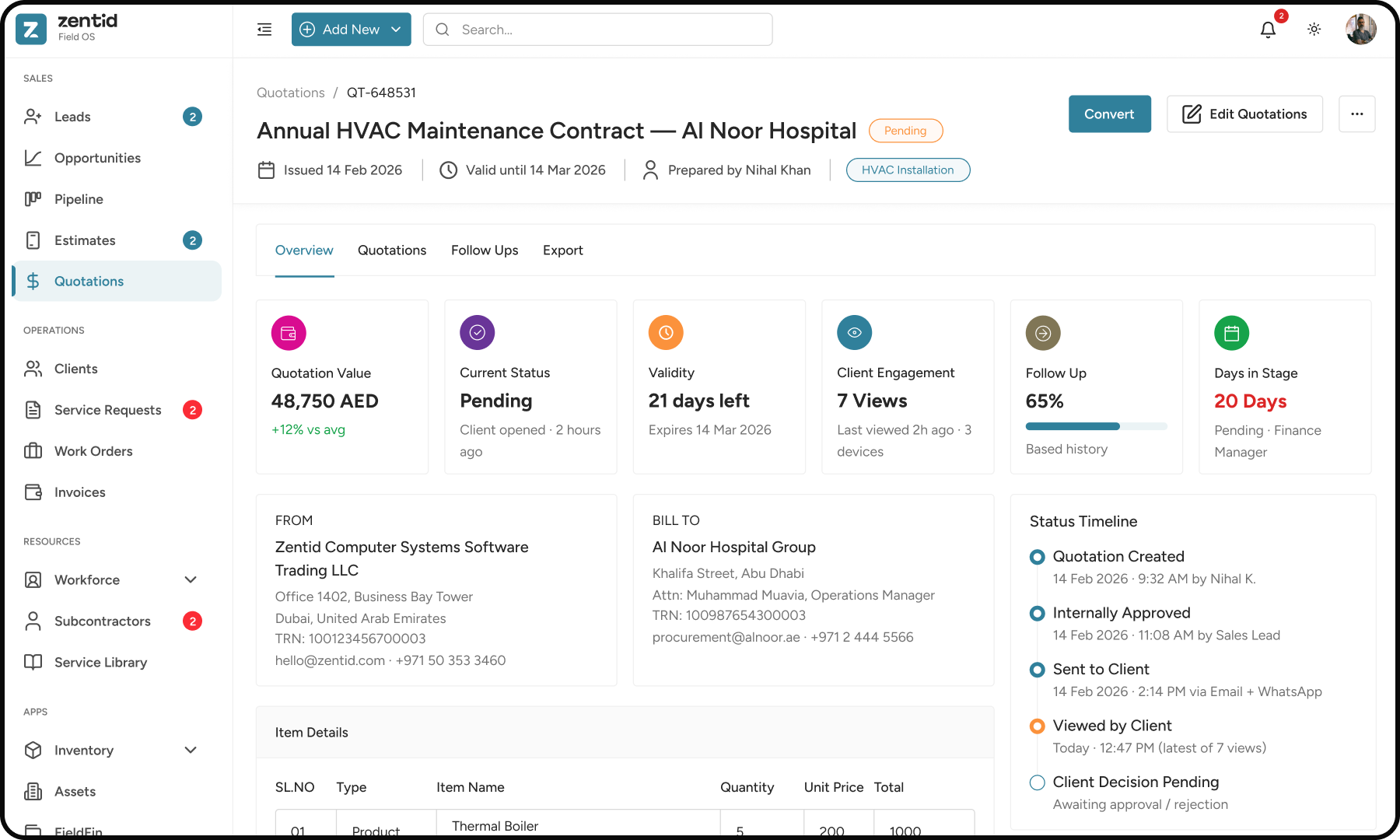Expand the Inventory submenu chevron
The width and height of the screenshot is (1400, 840).
191,750
